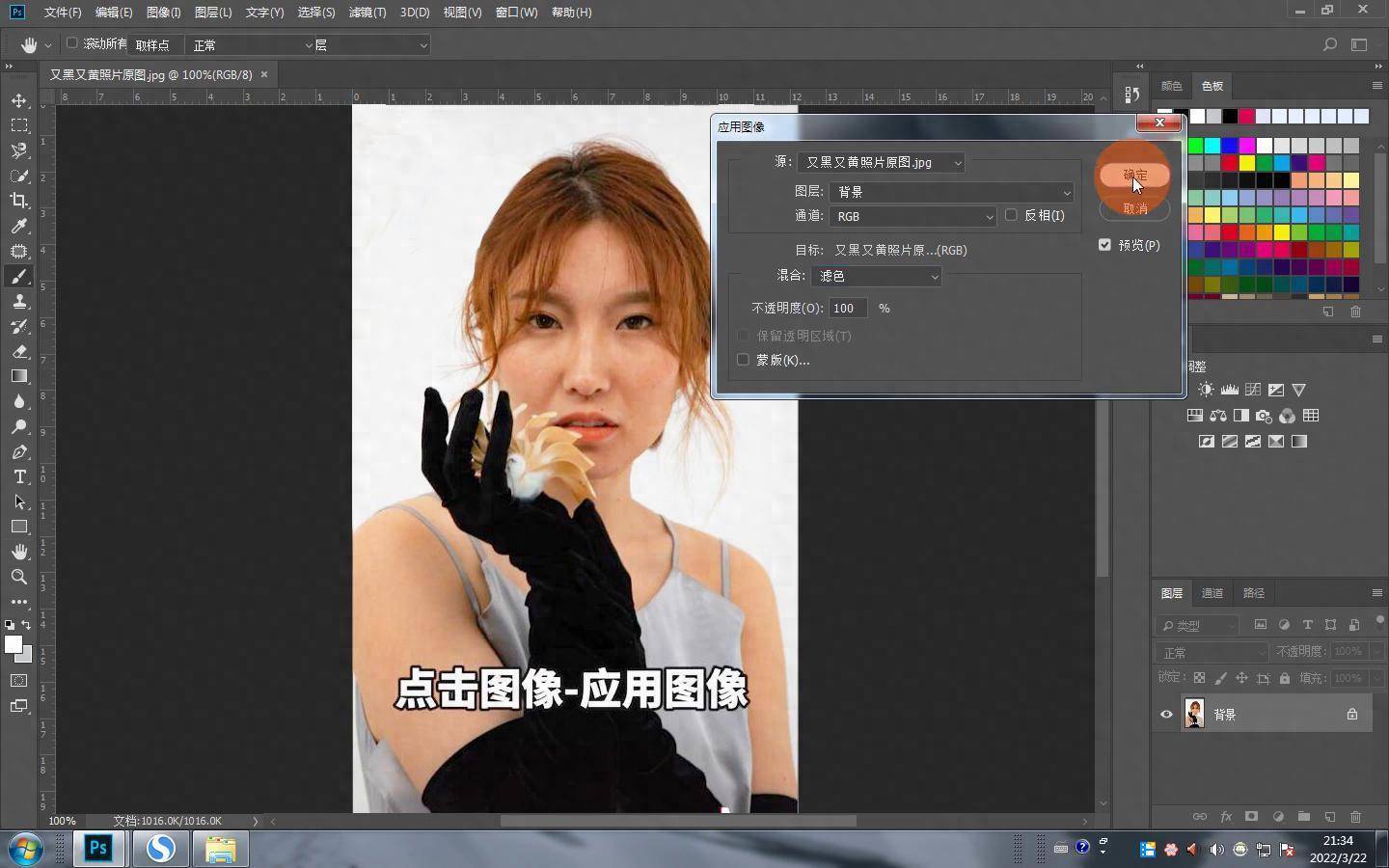
Task: Select the Eraser tool
Action: click(19, 351)
